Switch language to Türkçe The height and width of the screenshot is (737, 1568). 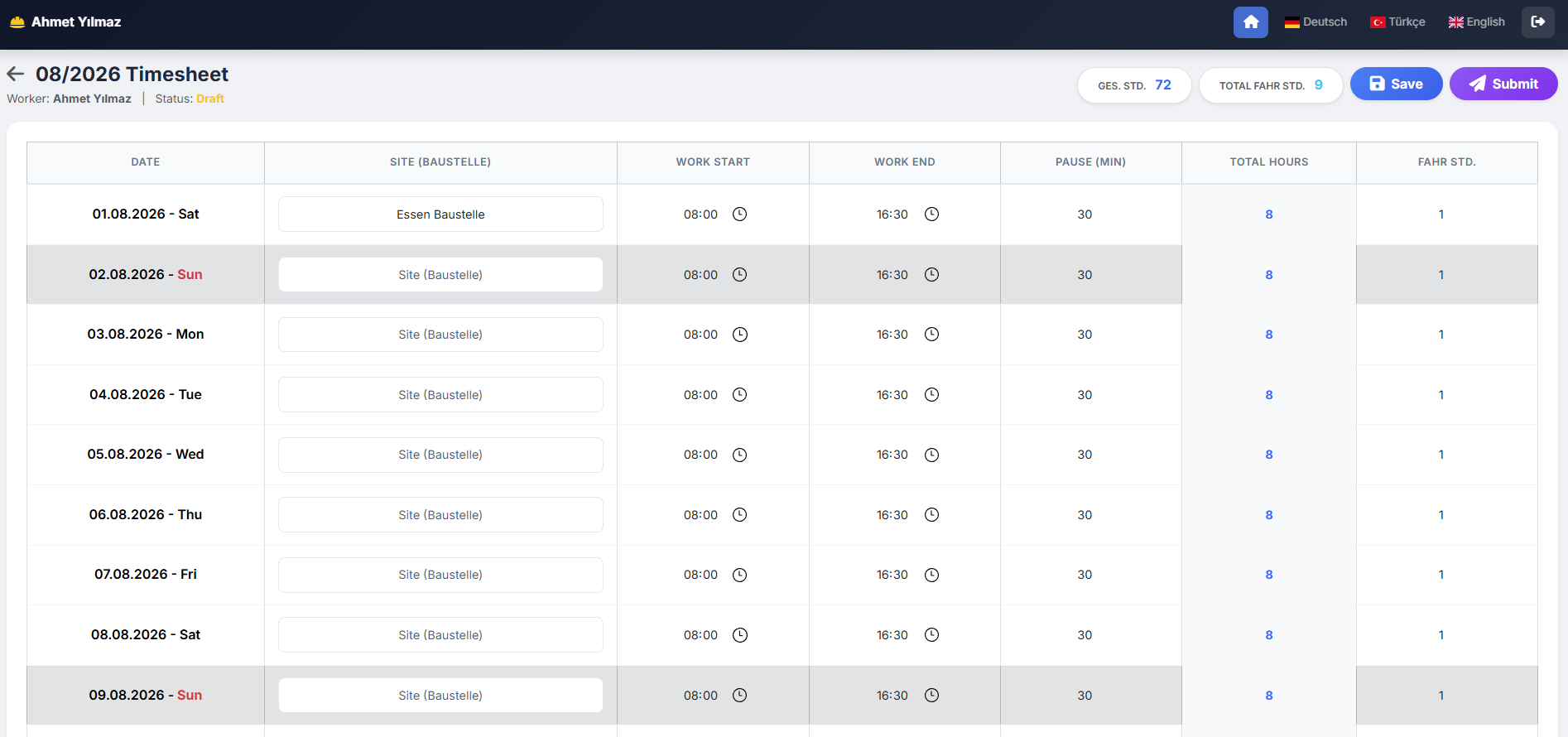click(1397, 22)
